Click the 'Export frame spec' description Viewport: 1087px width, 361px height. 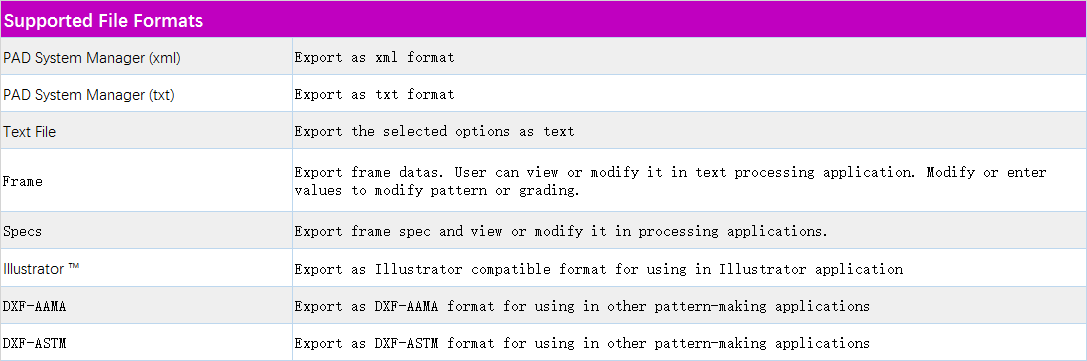562,231
